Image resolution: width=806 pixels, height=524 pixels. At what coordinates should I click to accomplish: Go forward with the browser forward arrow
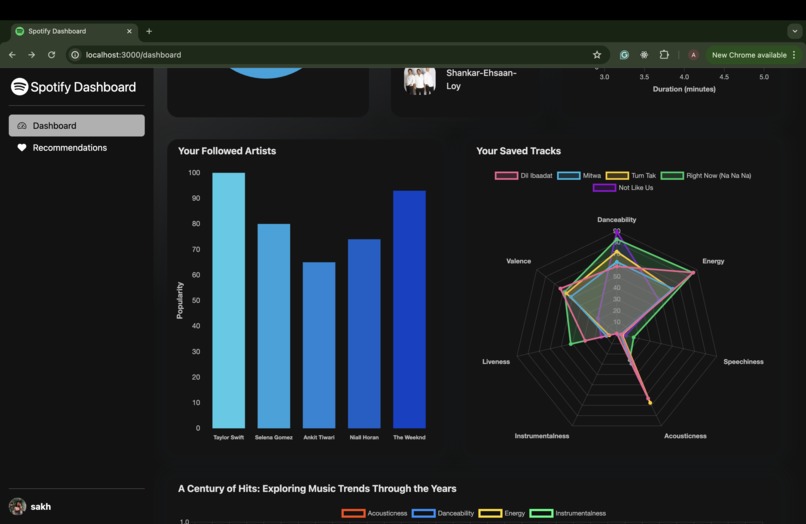click(32, 55)
